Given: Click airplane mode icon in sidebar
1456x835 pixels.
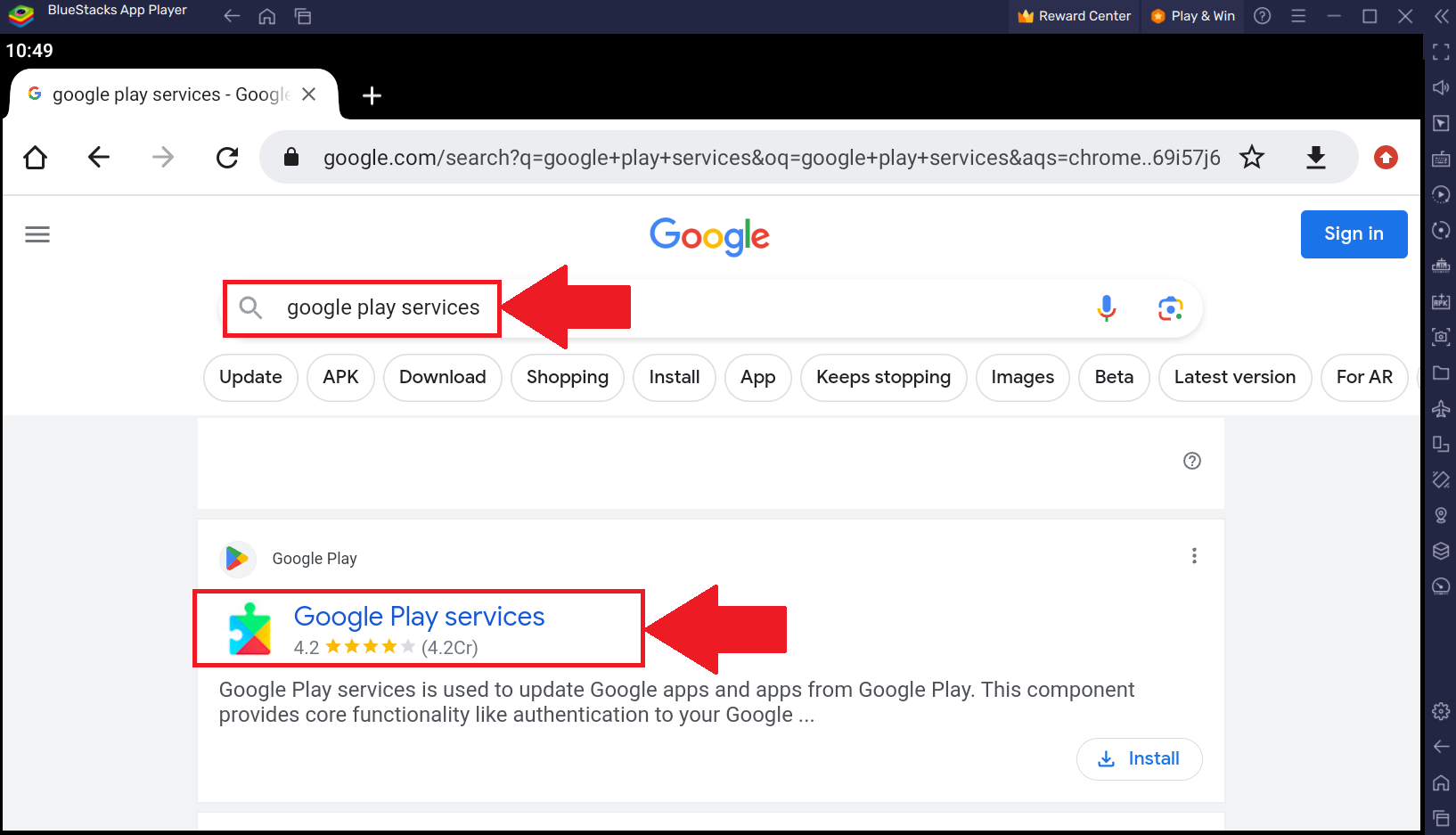Looking at the screenshot, I should (1441, 408).
